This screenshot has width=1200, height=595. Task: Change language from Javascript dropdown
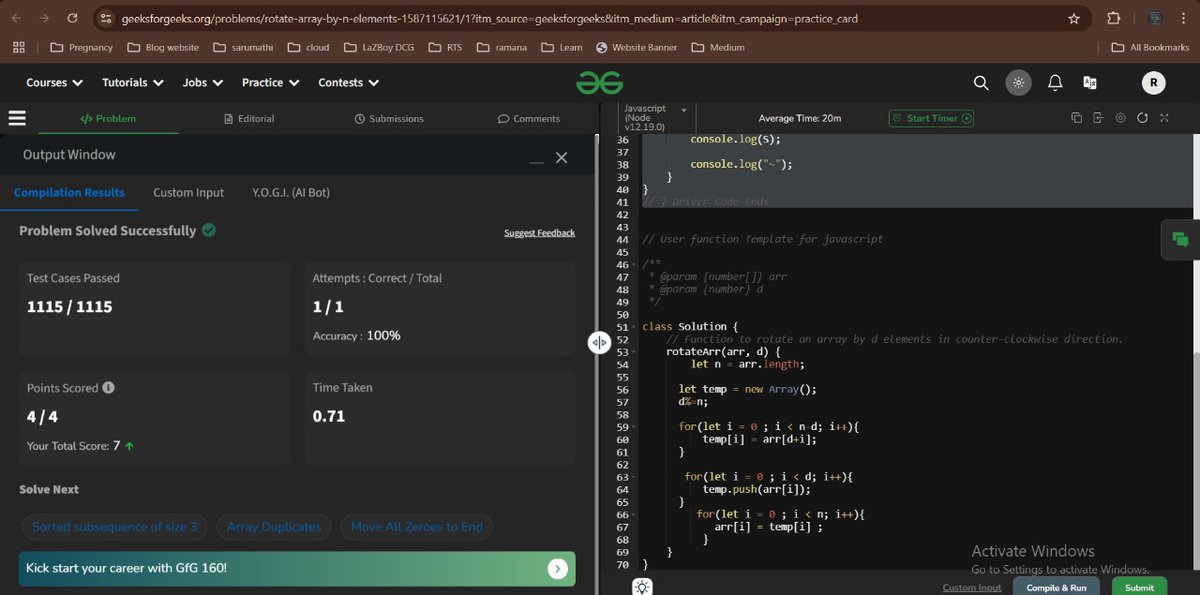655,118
